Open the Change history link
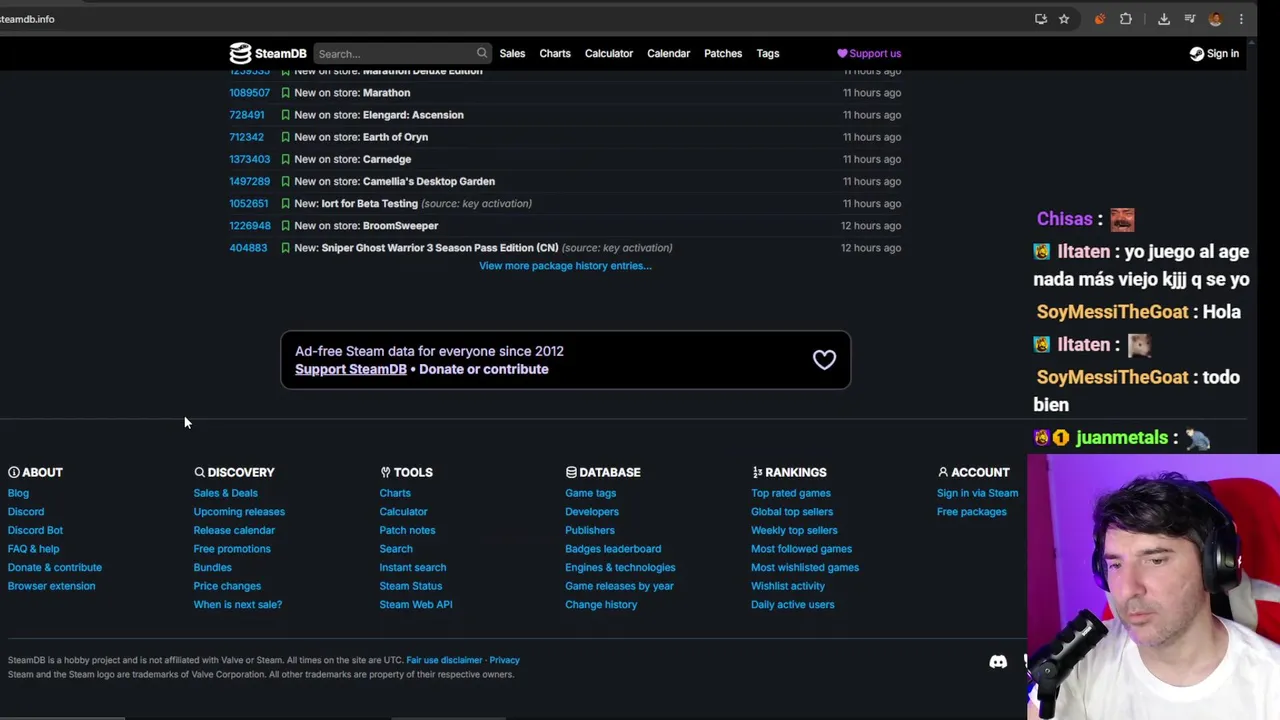1280x720 pixels. coord(601,605)
